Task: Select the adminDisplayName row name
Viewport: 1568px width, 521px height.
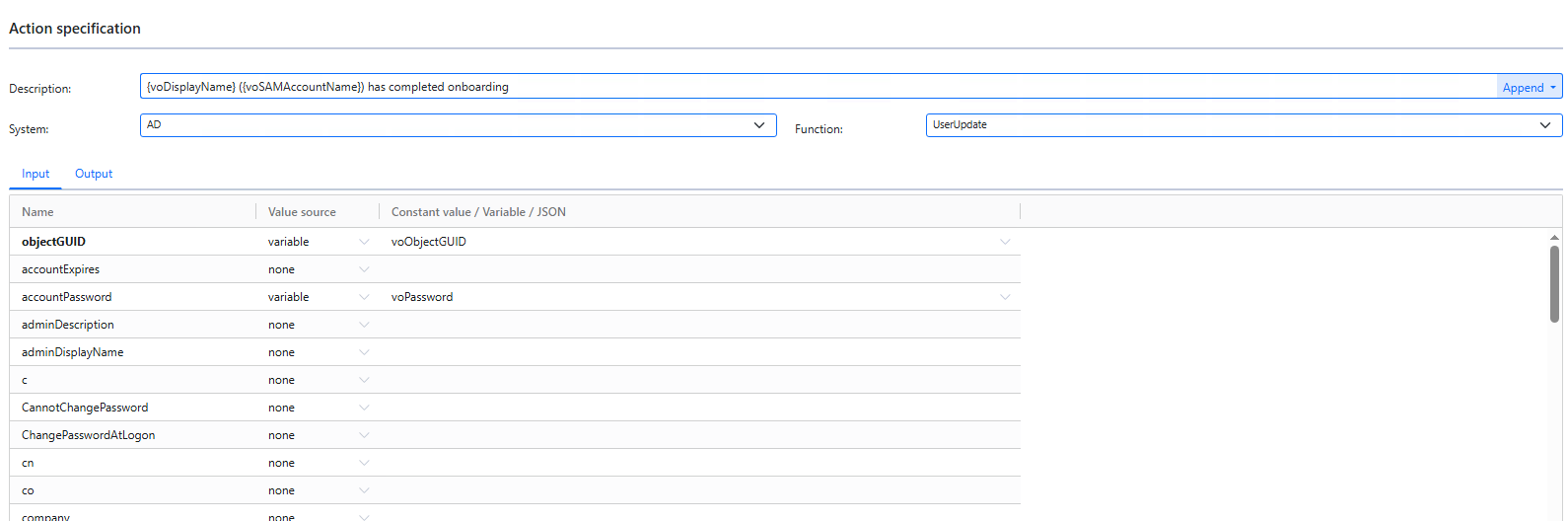Action: (73, 352)
